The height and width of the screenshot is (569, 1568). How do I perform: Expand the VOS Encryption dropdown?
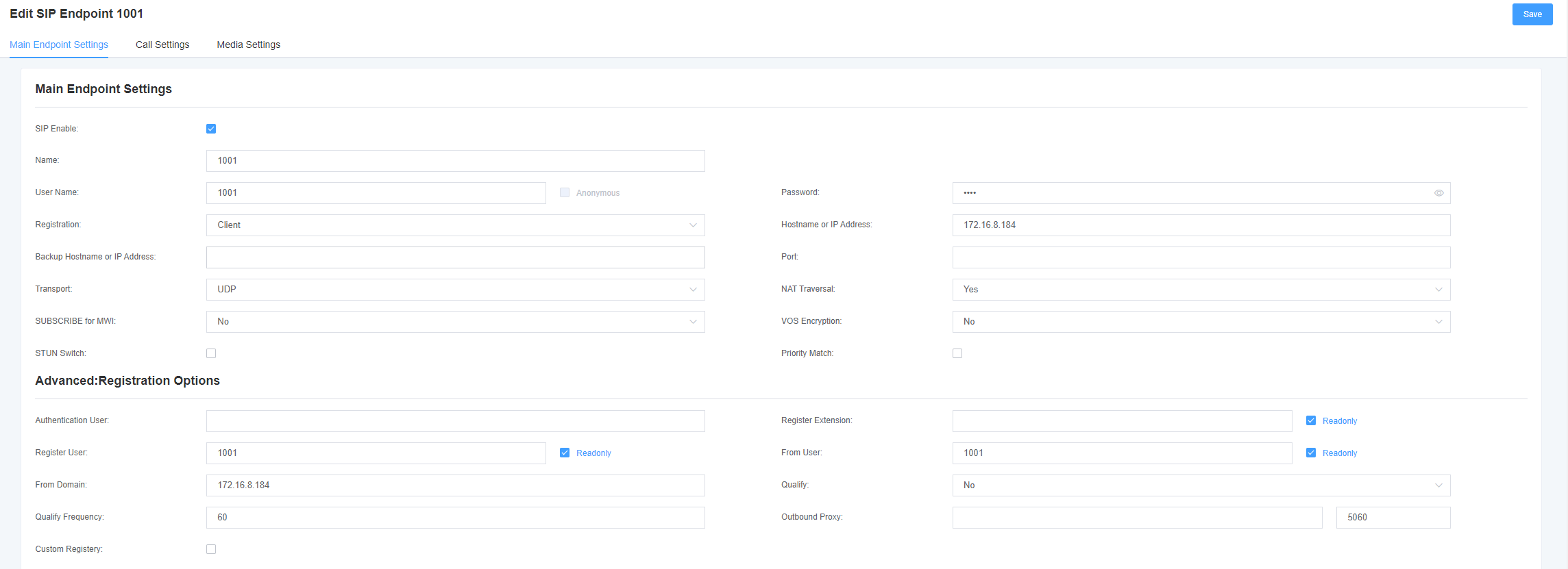click(1201, 322)
